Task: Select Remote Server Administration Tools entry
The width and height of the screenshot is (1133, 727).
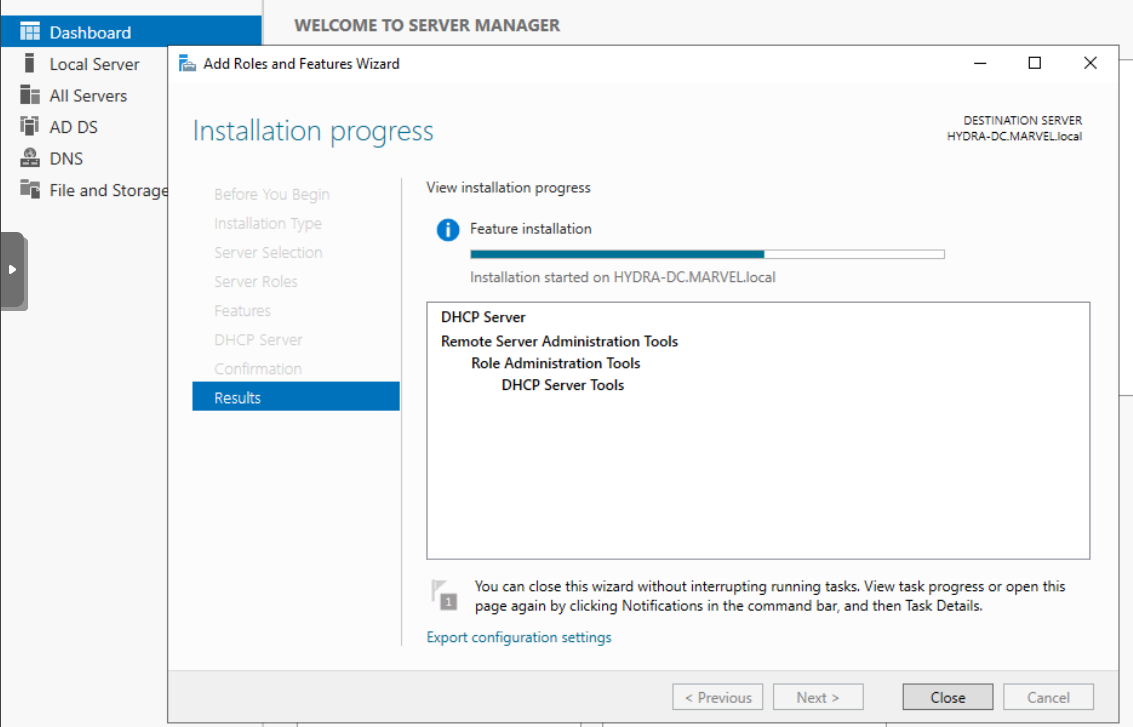Action: 559,341
